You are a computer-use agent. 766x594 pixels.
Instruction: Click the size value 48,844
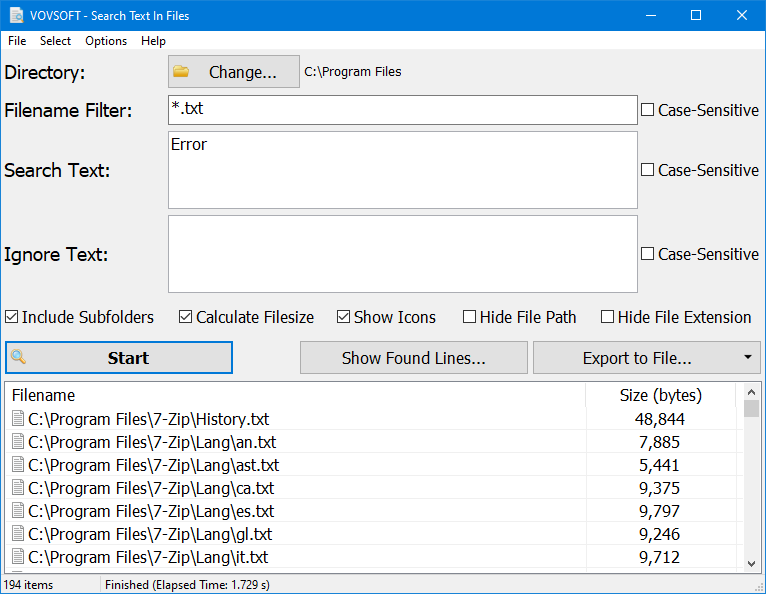[660, 419]
